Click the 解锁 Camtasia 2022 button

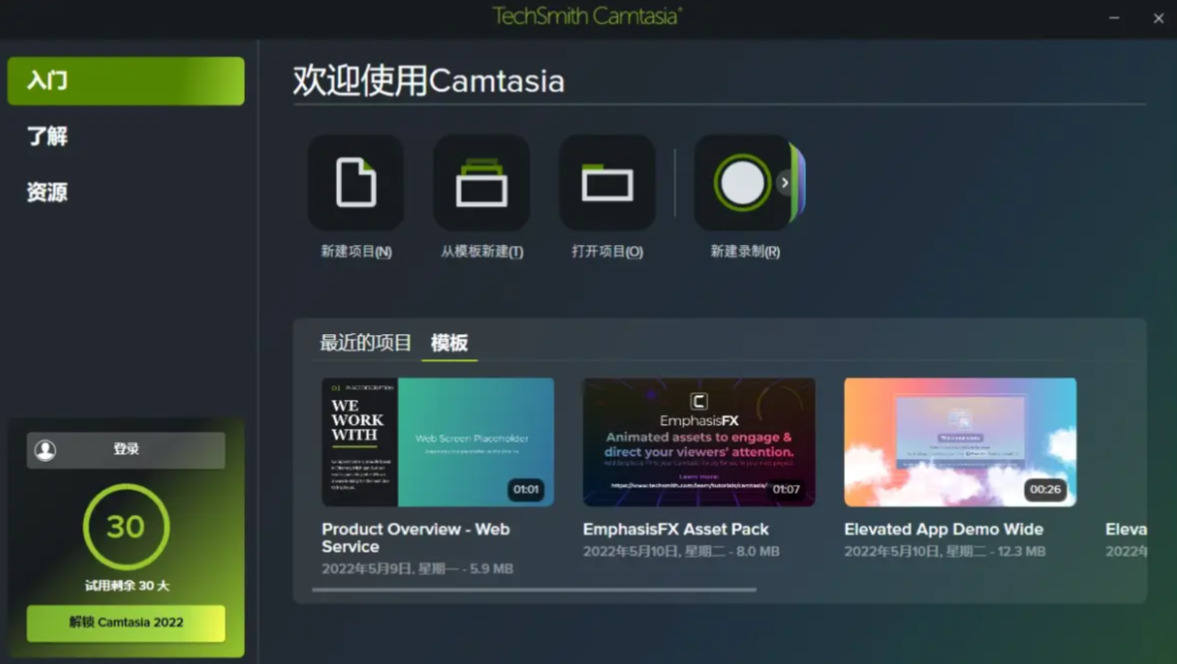126,623
